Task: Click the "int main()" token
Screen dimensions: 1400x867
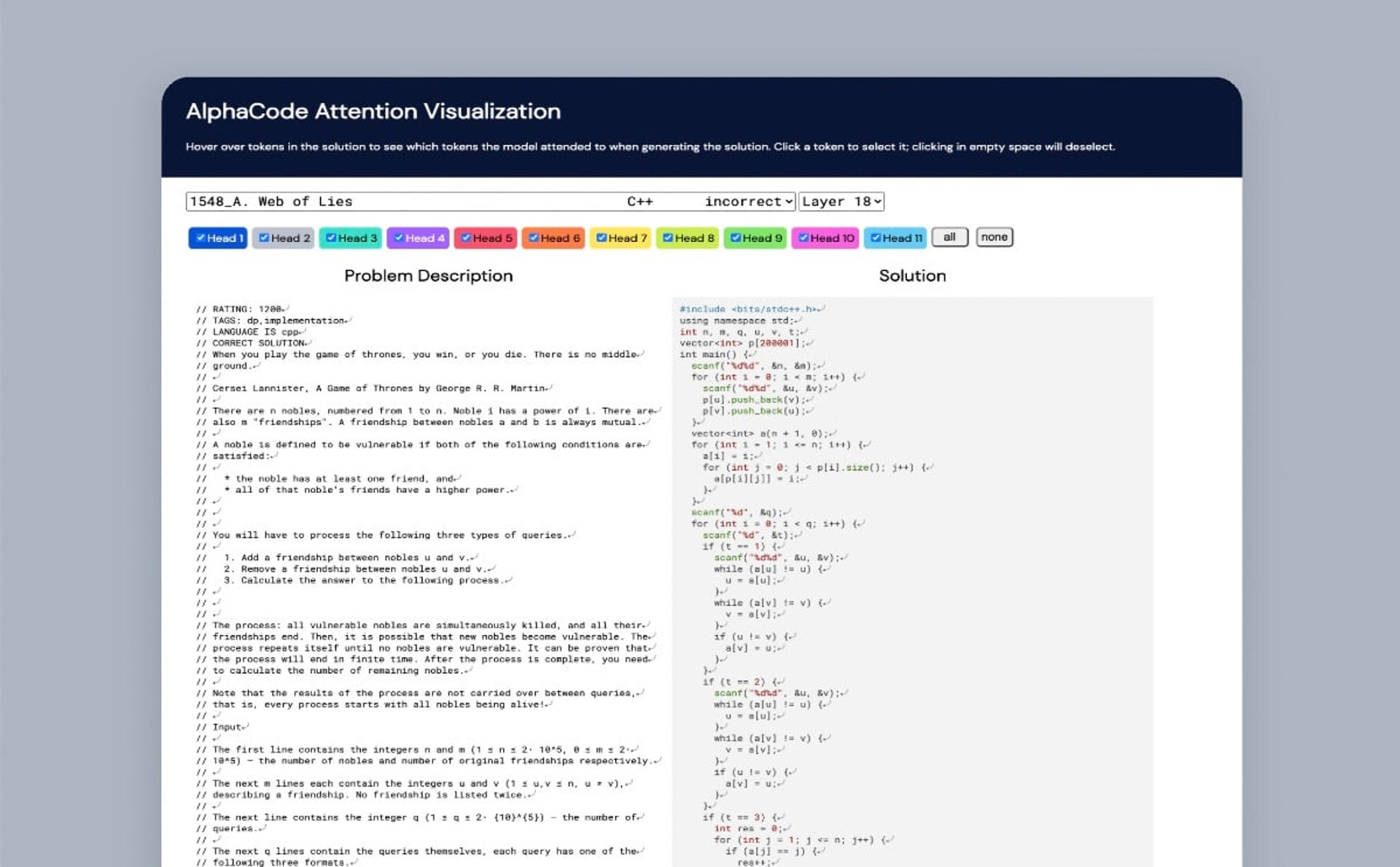Action: tap(708, 354)
